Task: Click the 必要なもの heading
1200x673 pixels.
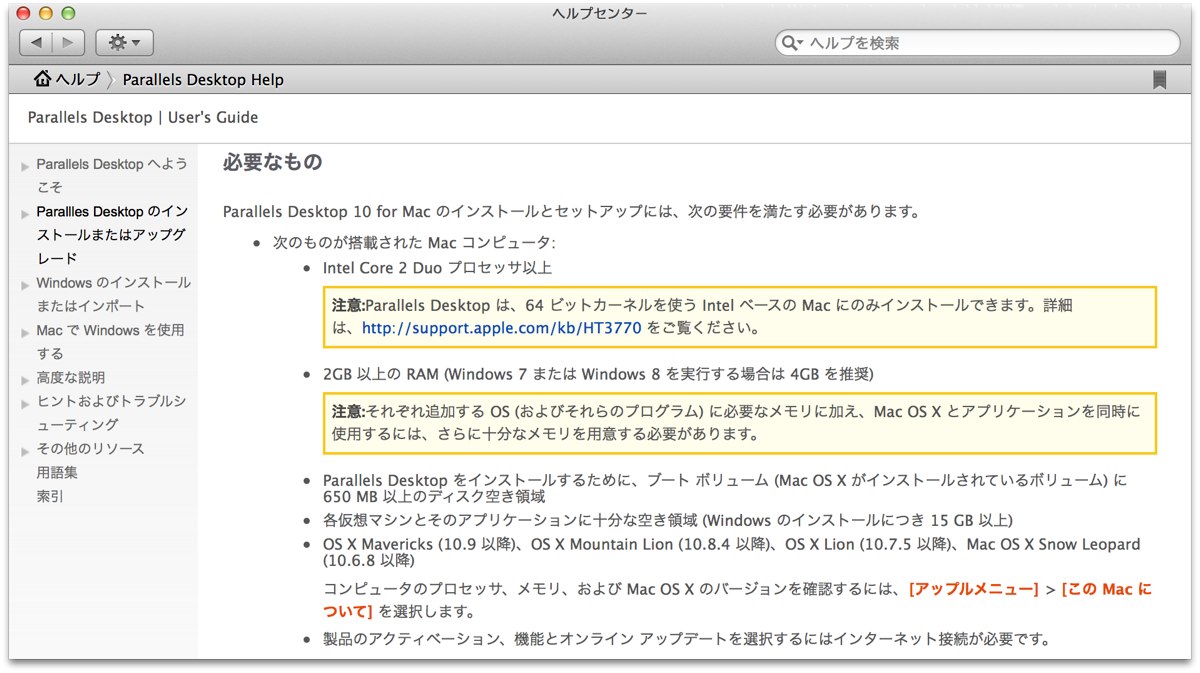Action: click(272, 162)
